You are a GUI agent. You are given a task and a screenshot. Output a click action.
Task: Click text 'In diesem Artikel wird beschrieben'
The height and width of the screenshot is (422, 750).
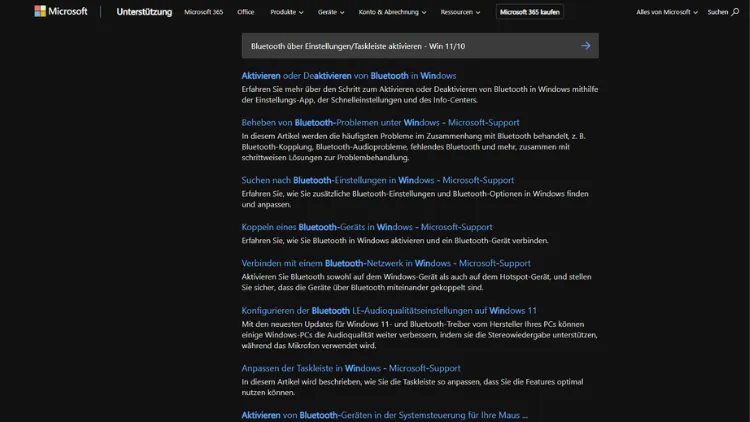click(301, 382)
